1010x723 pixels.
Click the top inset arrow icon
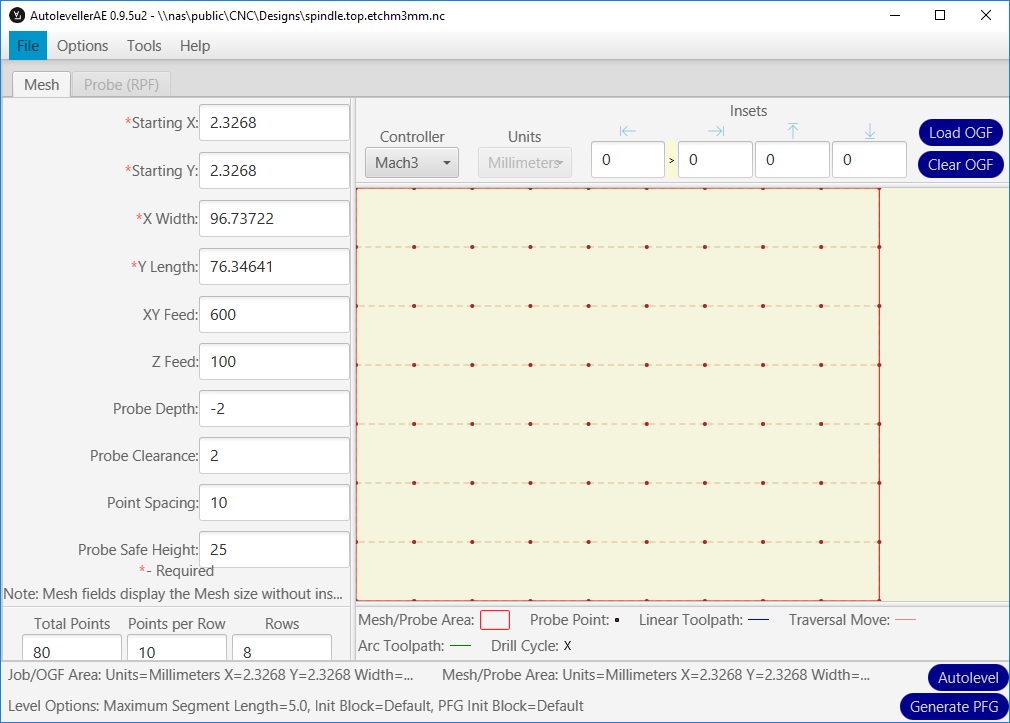[x=793, y=131]
